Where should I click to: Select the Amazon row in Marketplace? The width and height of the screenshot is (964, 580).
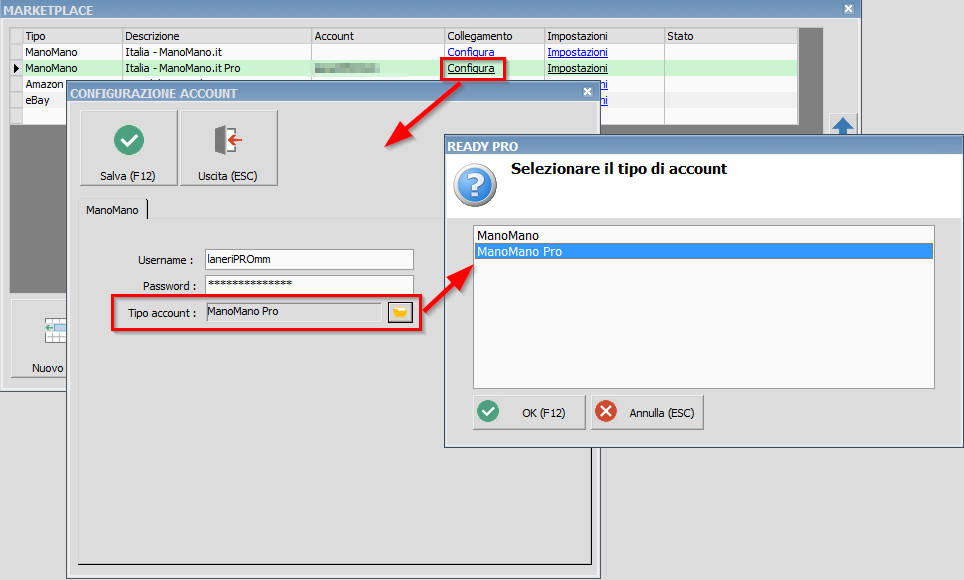[44, 84]
